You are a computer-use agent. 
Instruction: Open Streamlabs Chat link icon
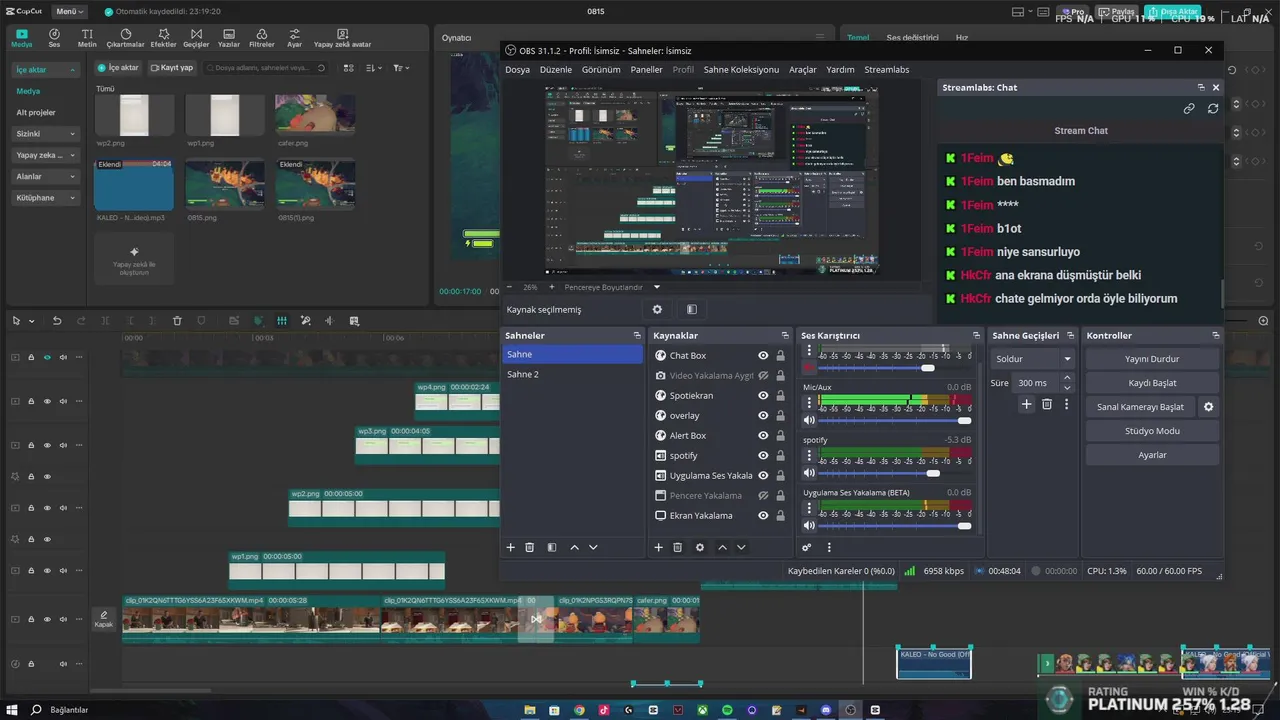(1189, 108)
